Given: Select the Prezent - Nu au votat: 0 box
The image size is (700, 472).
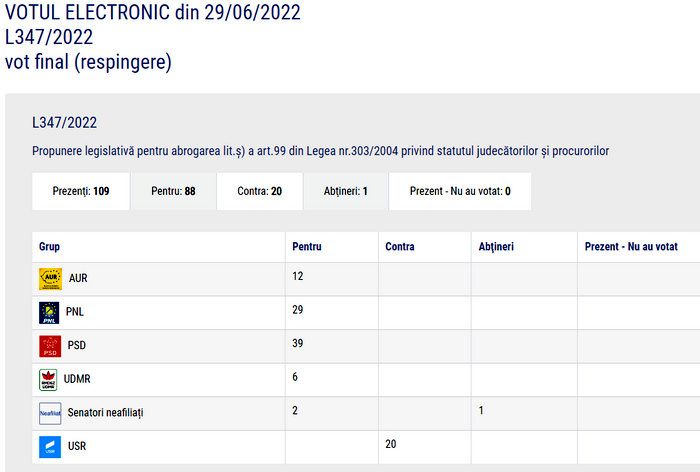Looking at the screenshot, I should (x=460, y=191).
